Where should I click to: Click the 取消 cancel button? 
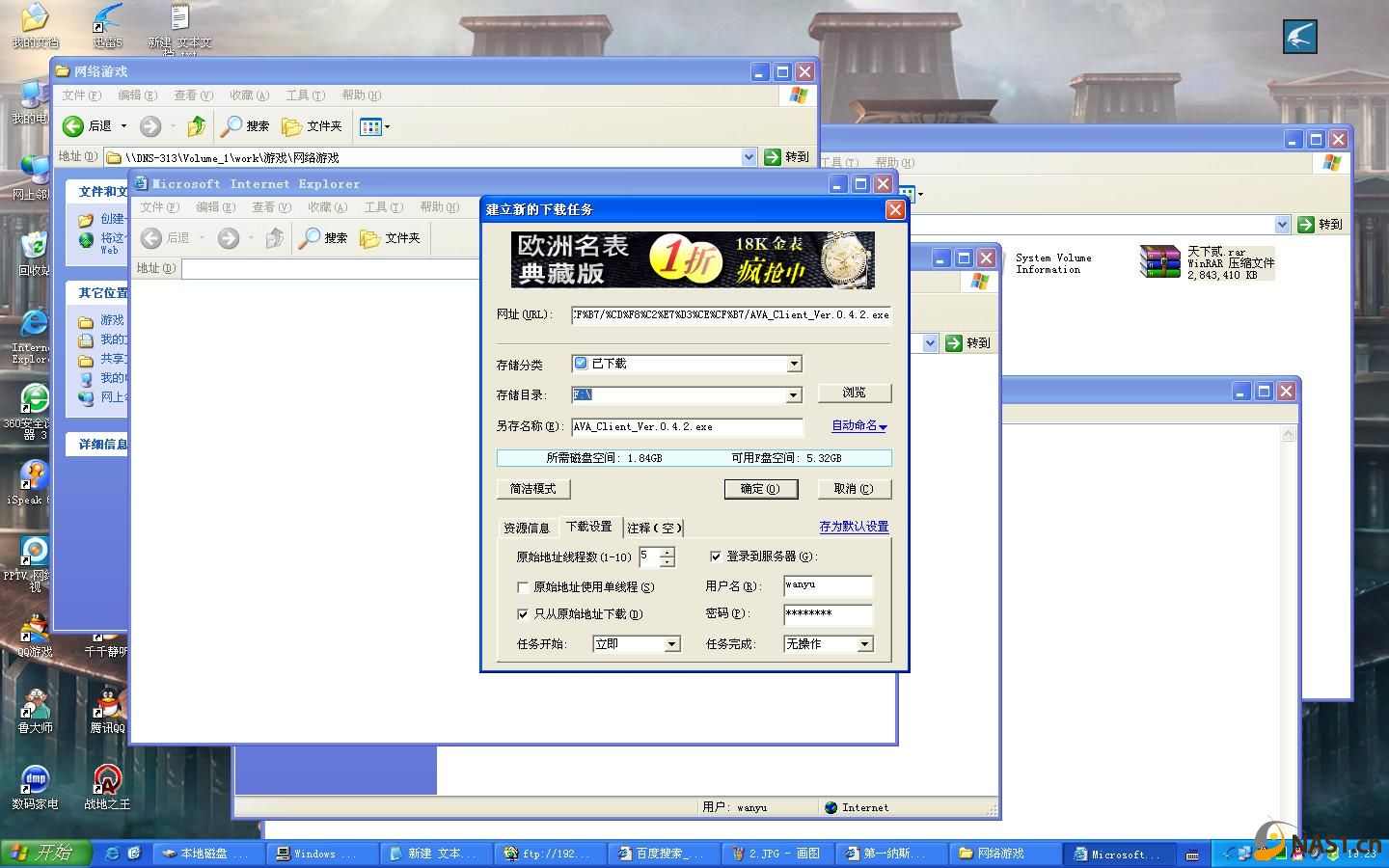854,489
